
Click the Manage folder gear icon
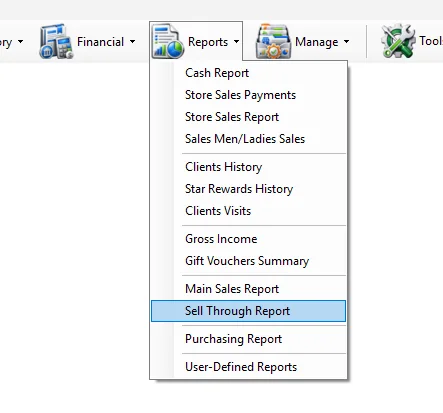click(273, 41)
